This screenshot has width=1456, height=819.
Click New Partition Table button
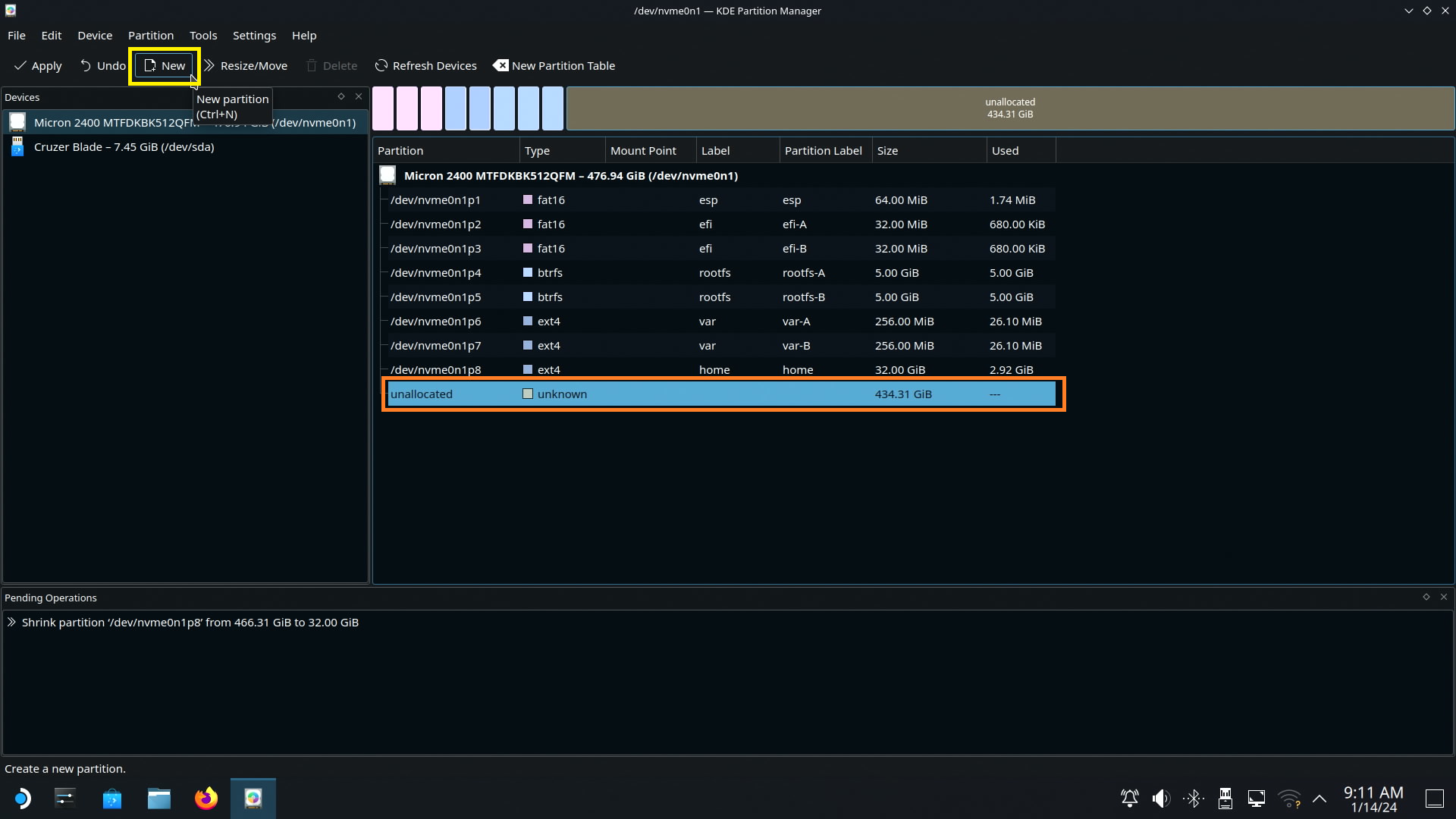coord(554,66)
